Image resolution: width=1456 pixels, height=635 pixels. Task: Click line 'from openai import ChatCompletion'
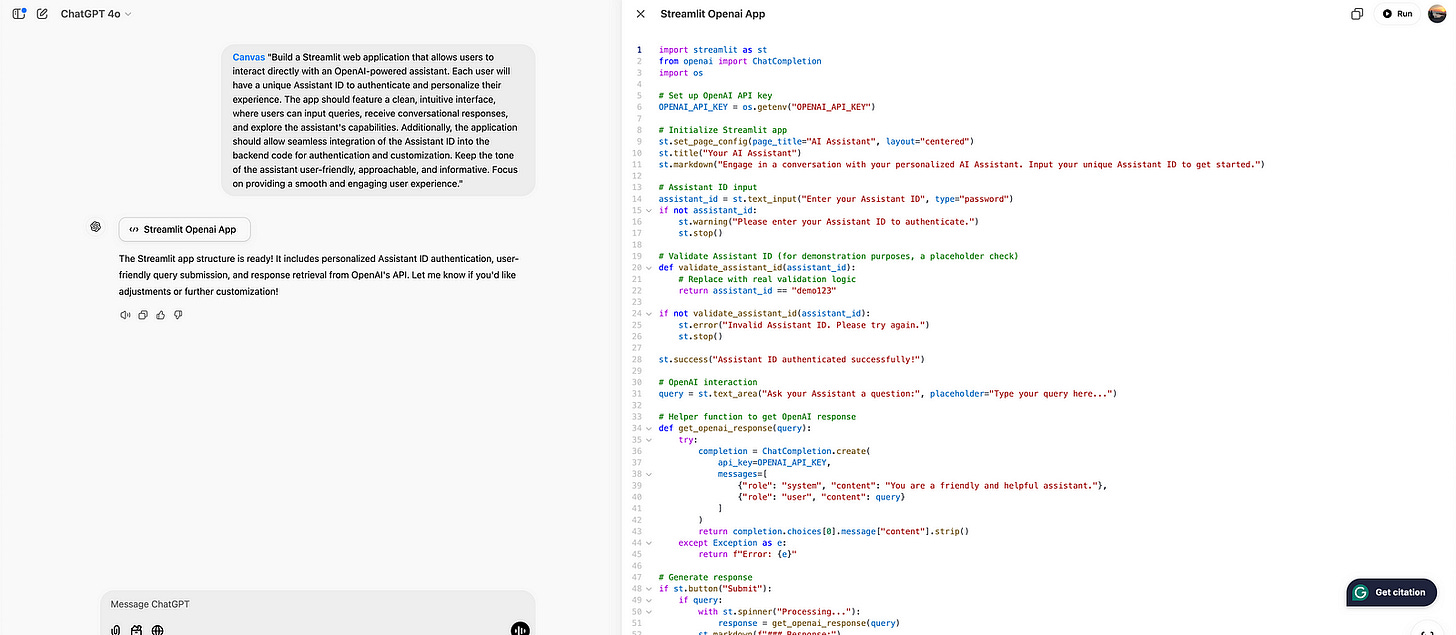click(x=740, y=61)
